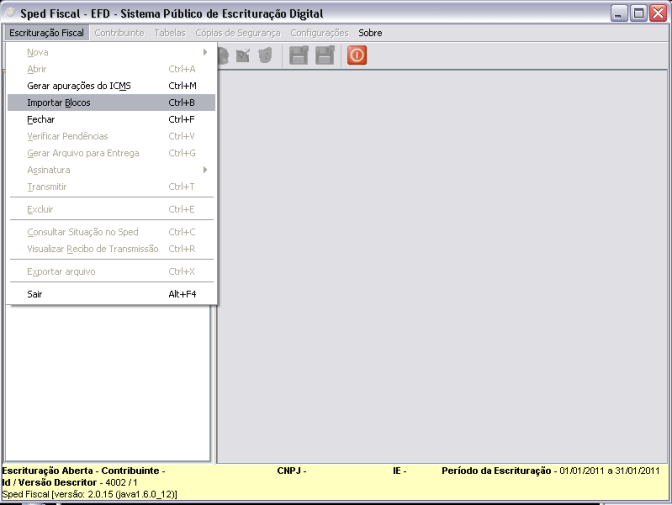The image size is (672, 505).
Task: Open the Configurações menu
Action: tap(319, 33)
